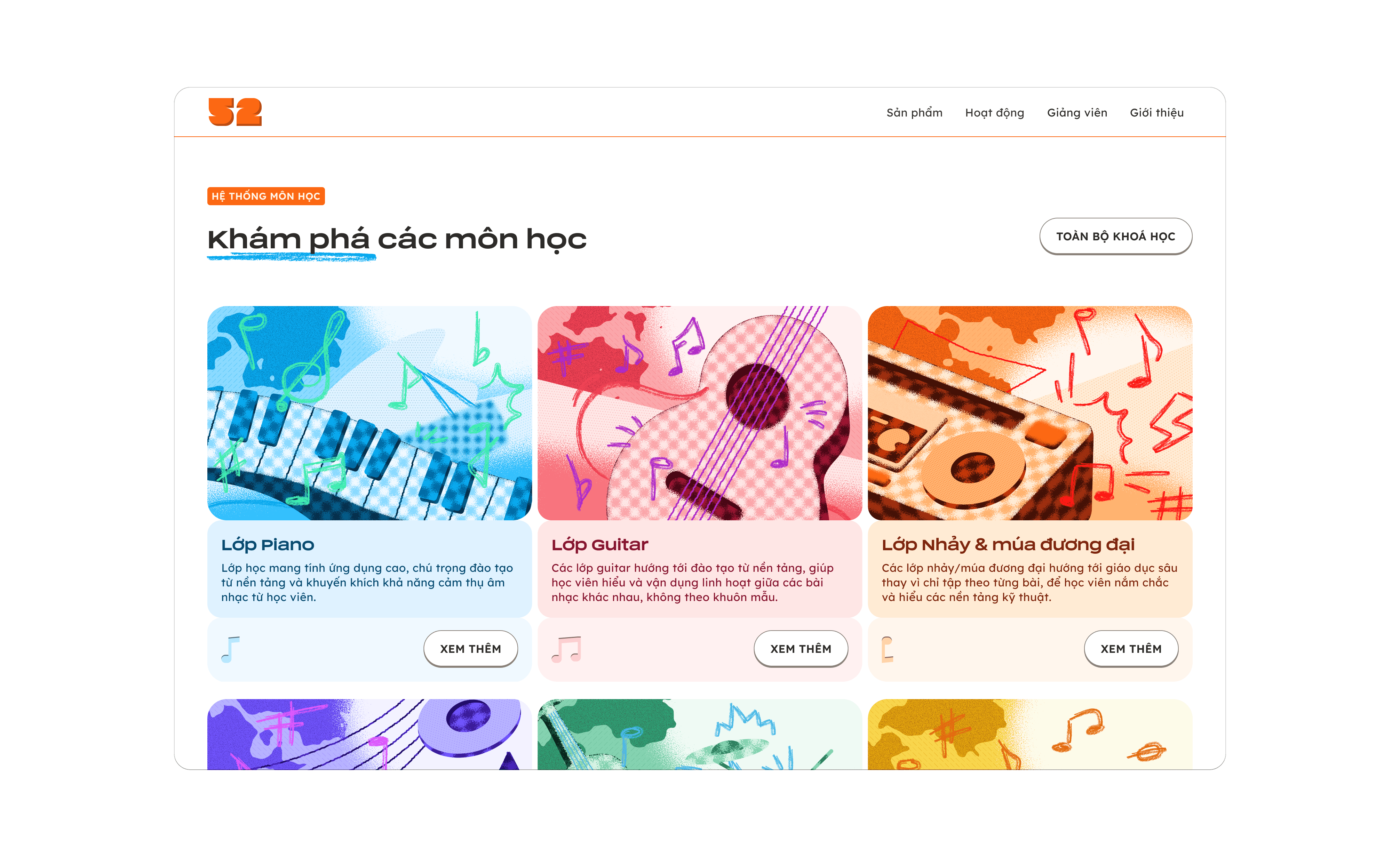The width and height of the screenshot is (1400, 857).
Task: Open the piano keyboard illustration
Action: 369,413
